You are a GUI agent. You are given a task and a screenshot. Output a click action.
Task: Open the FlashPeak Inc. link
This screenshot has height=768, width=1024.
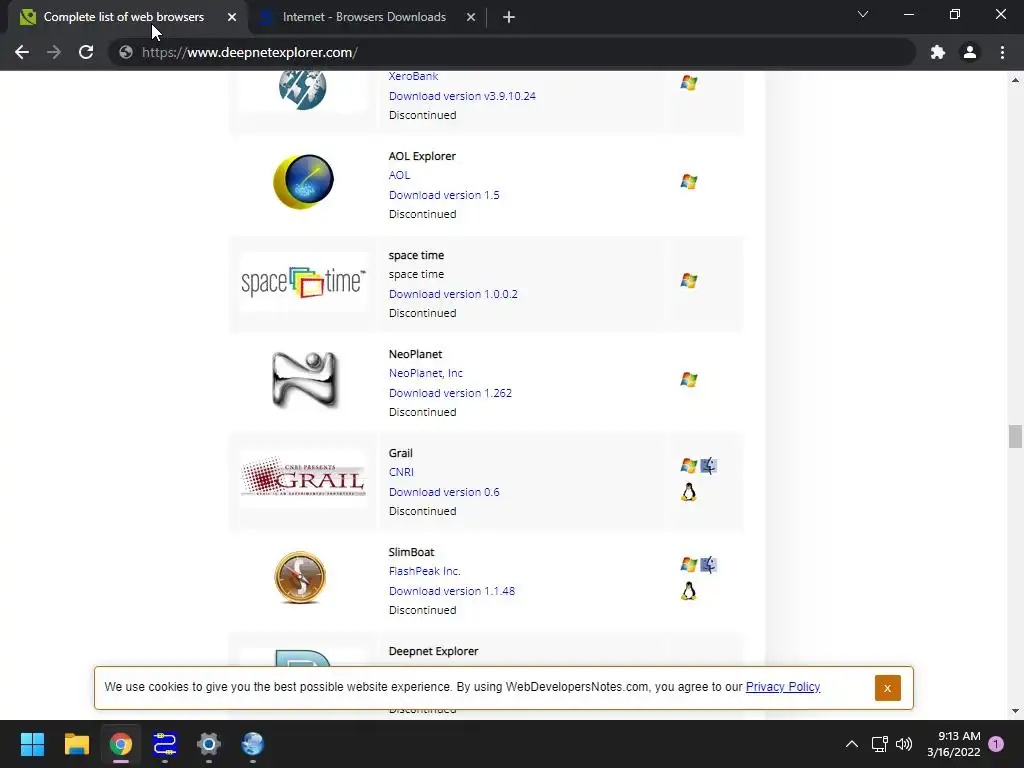pyautogui.click(x=424, y=571)
